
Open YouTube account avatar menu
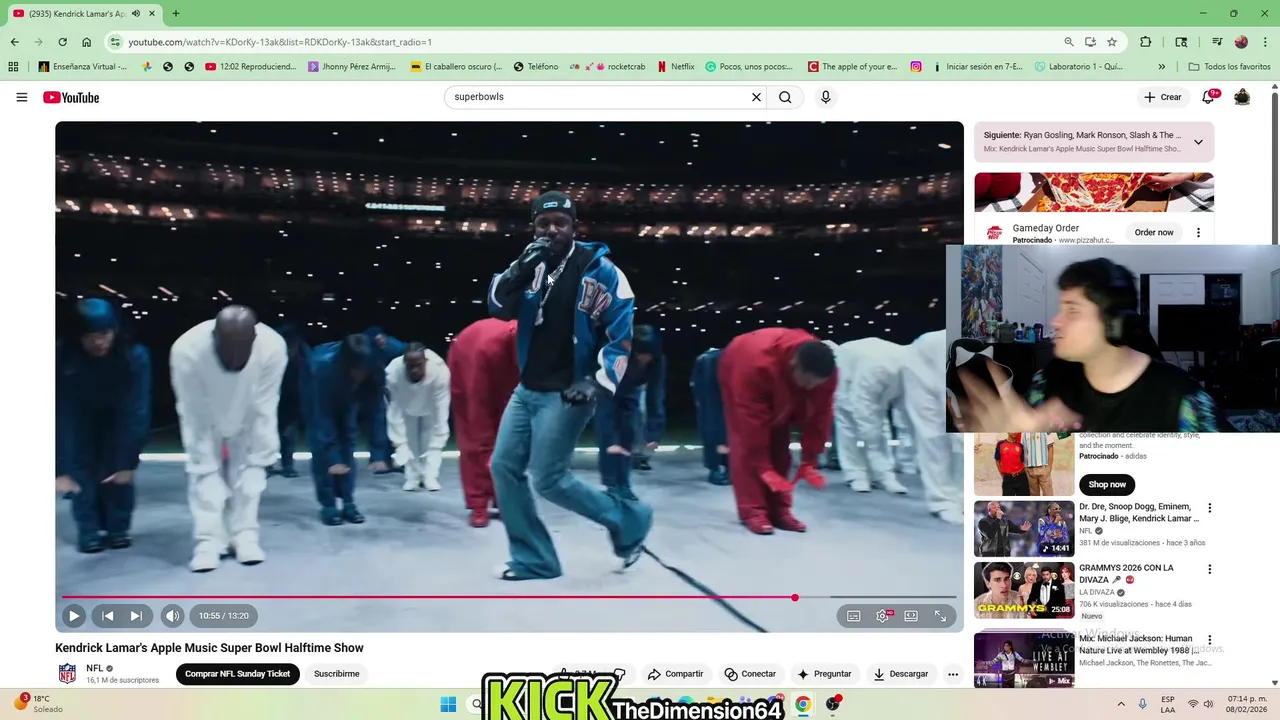pos(1242,97)
